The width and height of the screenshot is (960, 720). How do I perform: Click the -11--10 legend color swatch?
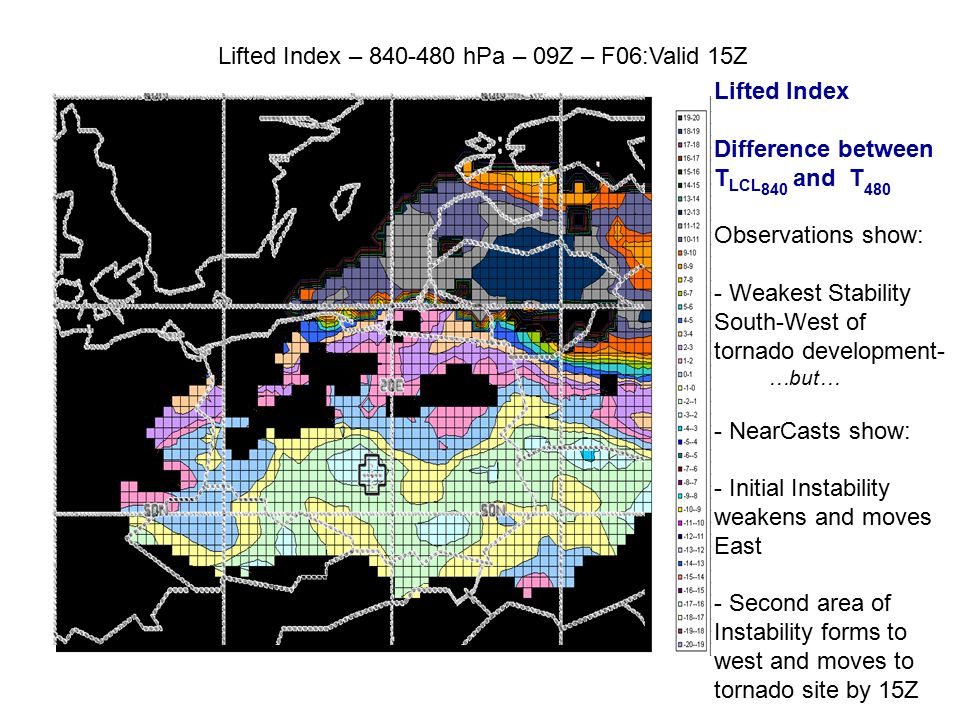[680, 523]
